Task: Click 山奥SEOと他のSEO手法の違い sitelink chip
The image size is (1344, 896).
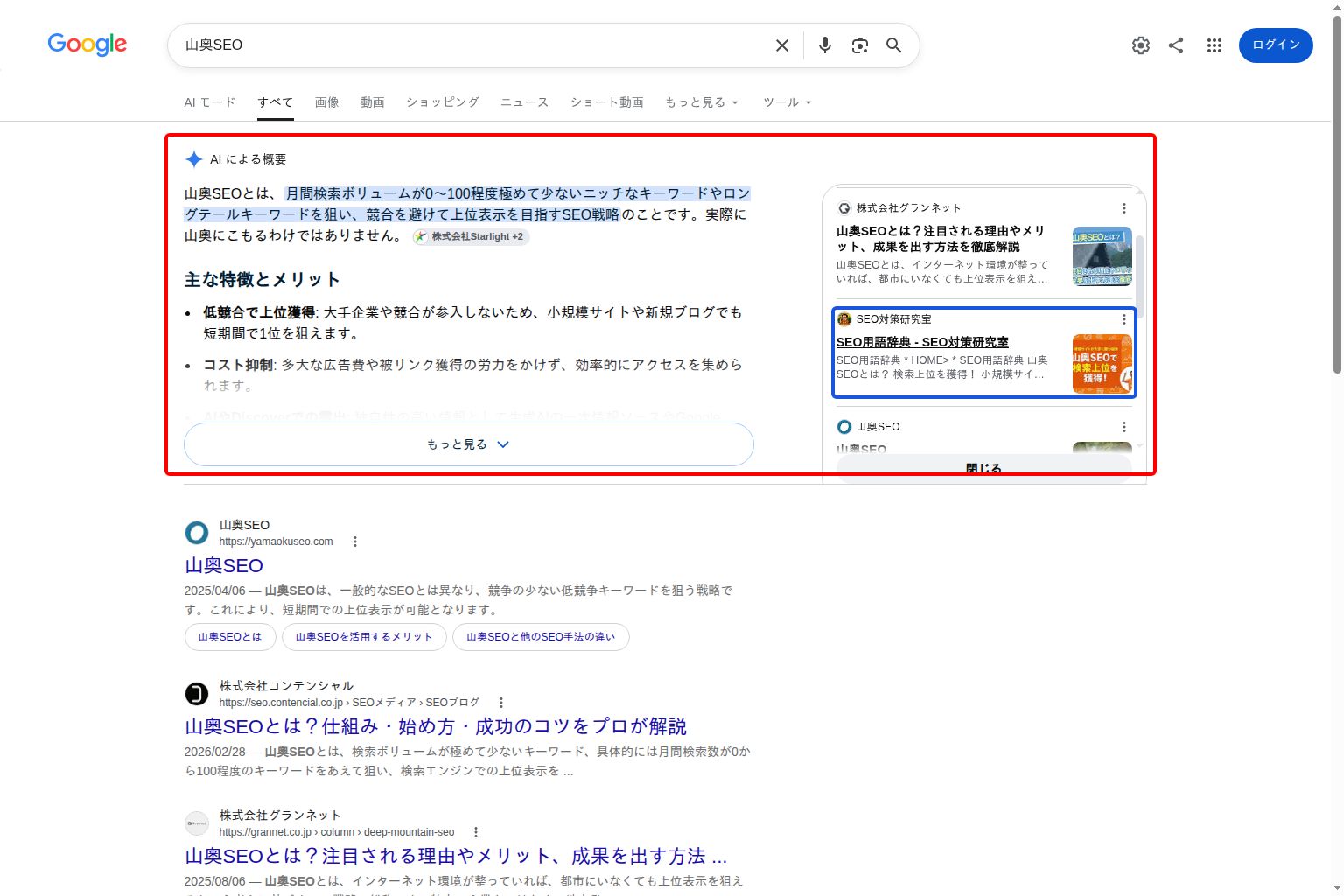Action: click(x=541, y=637)
